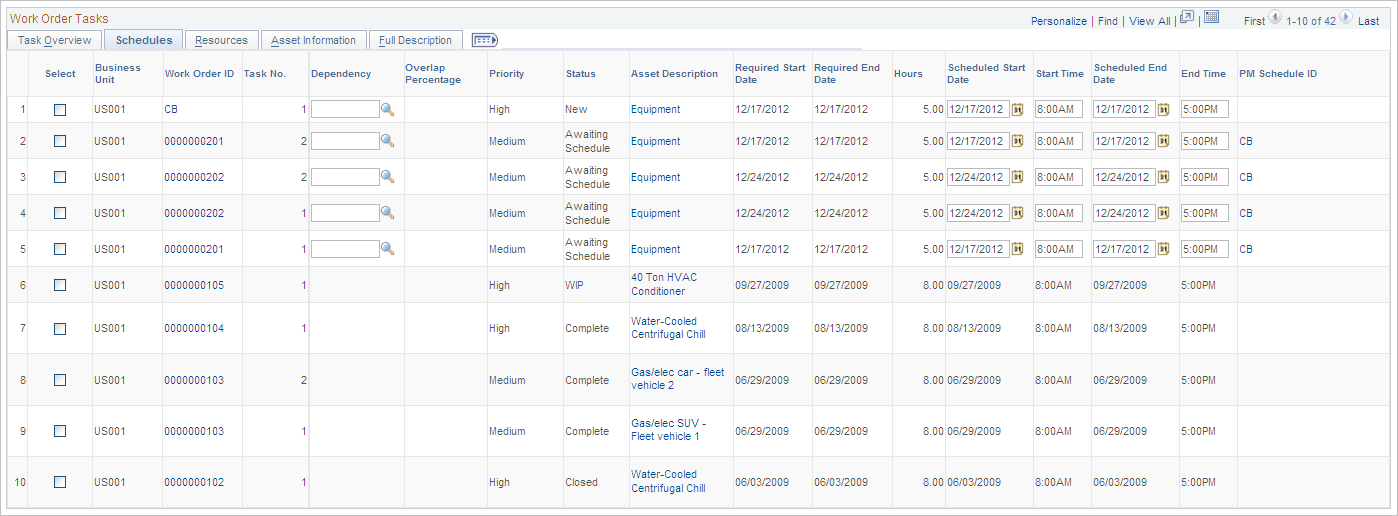The height and width of the screenshot is (516, 1398).
Task: Edit Start Time field in row 4
Action: [x=1059, y=214]
